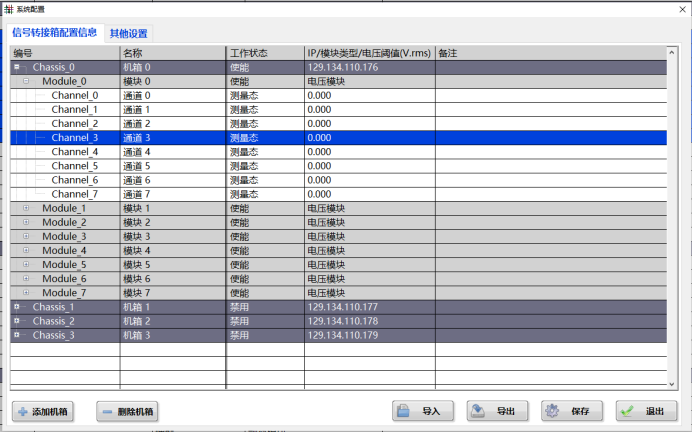Collapse the Chassis_0 tree node
Screen dimensions: 693x432
click(x=16, y=68)
